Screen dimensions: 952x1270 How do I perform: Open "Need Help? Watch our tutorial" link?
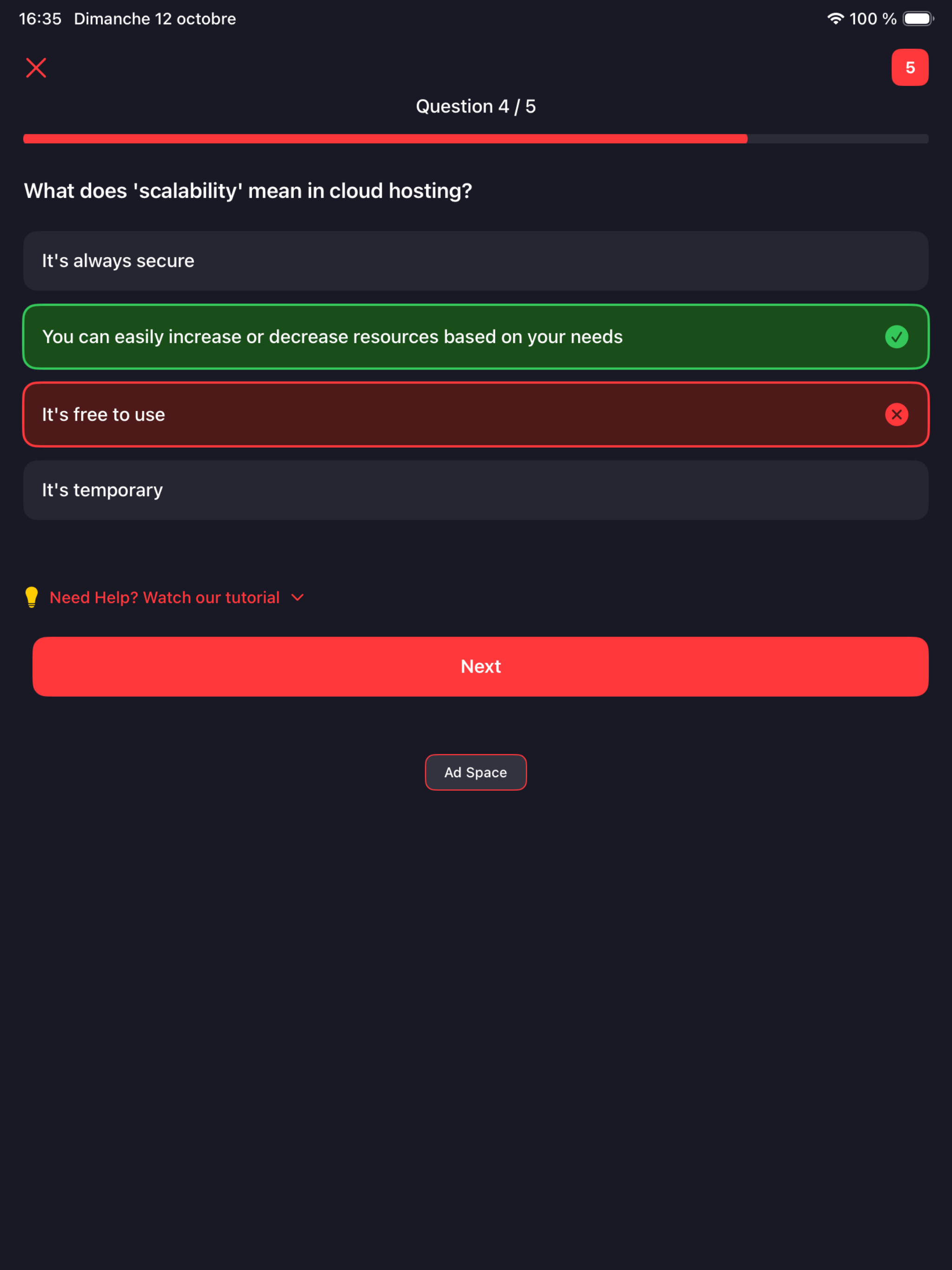point(165,598)
